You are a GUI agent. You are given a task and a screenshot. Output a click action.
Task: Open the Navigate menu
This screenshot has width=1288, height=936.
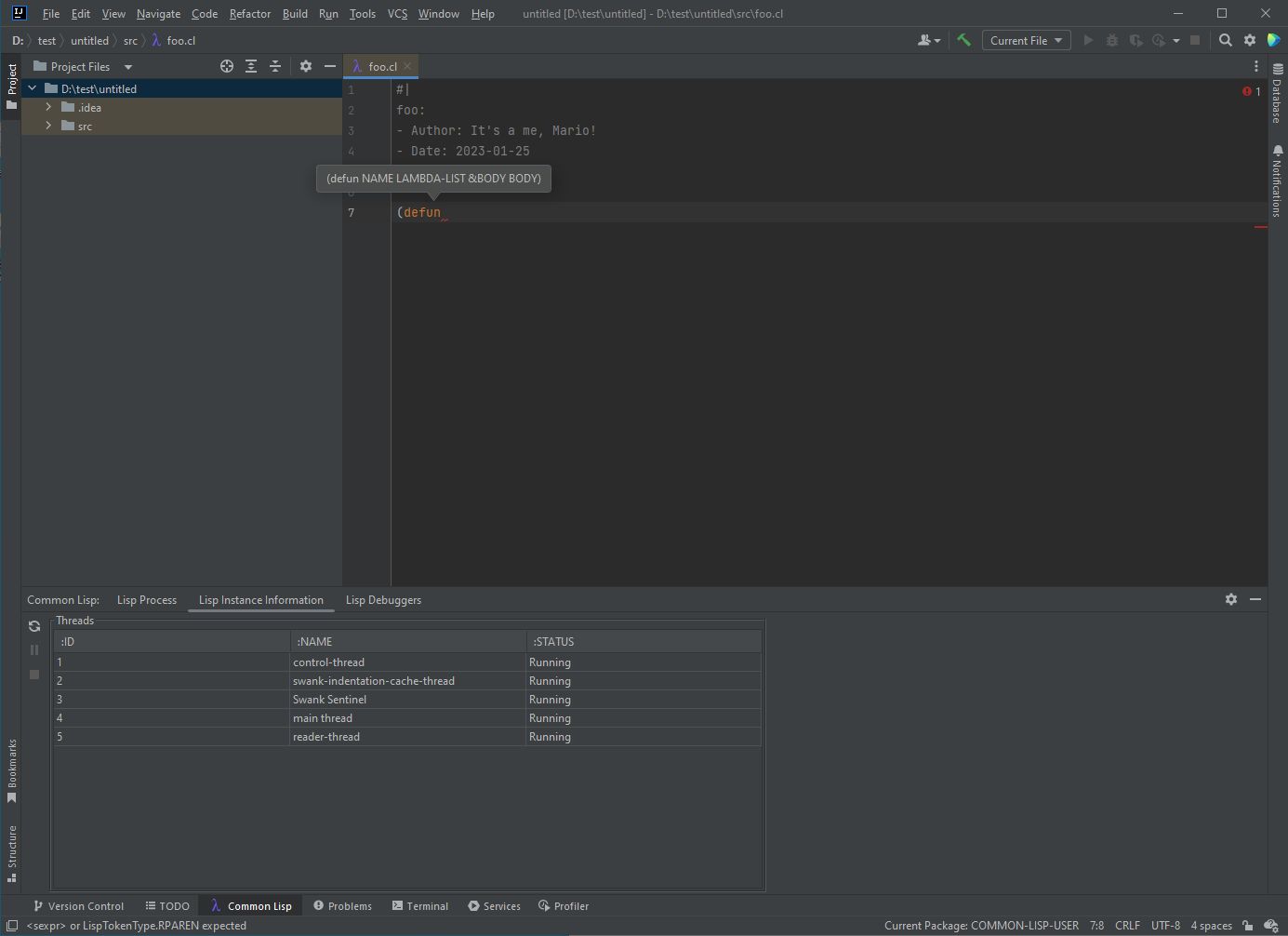point(158,14)
